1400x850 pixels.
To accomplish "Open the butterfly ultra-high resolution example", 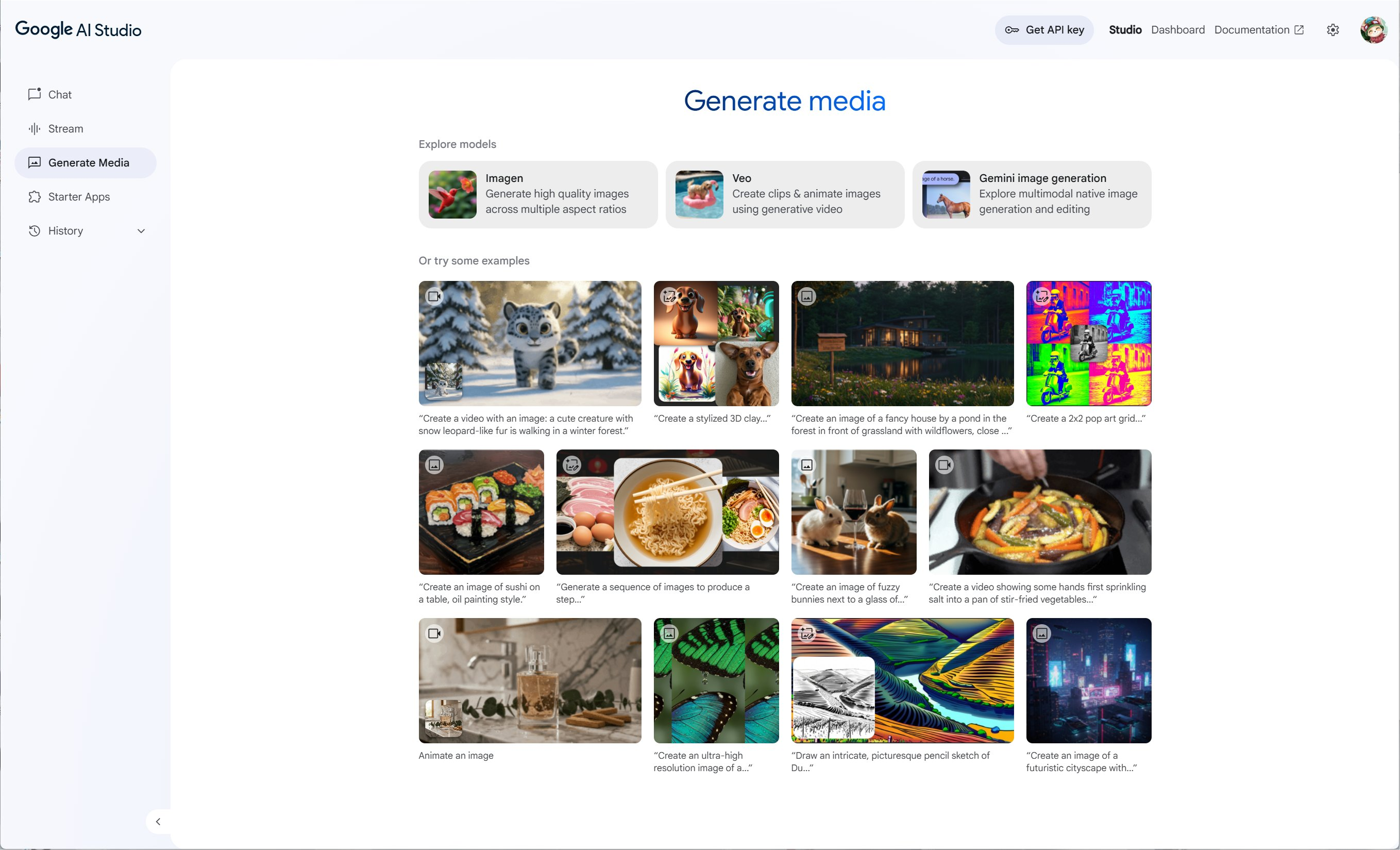I will [x=716, y=680].
